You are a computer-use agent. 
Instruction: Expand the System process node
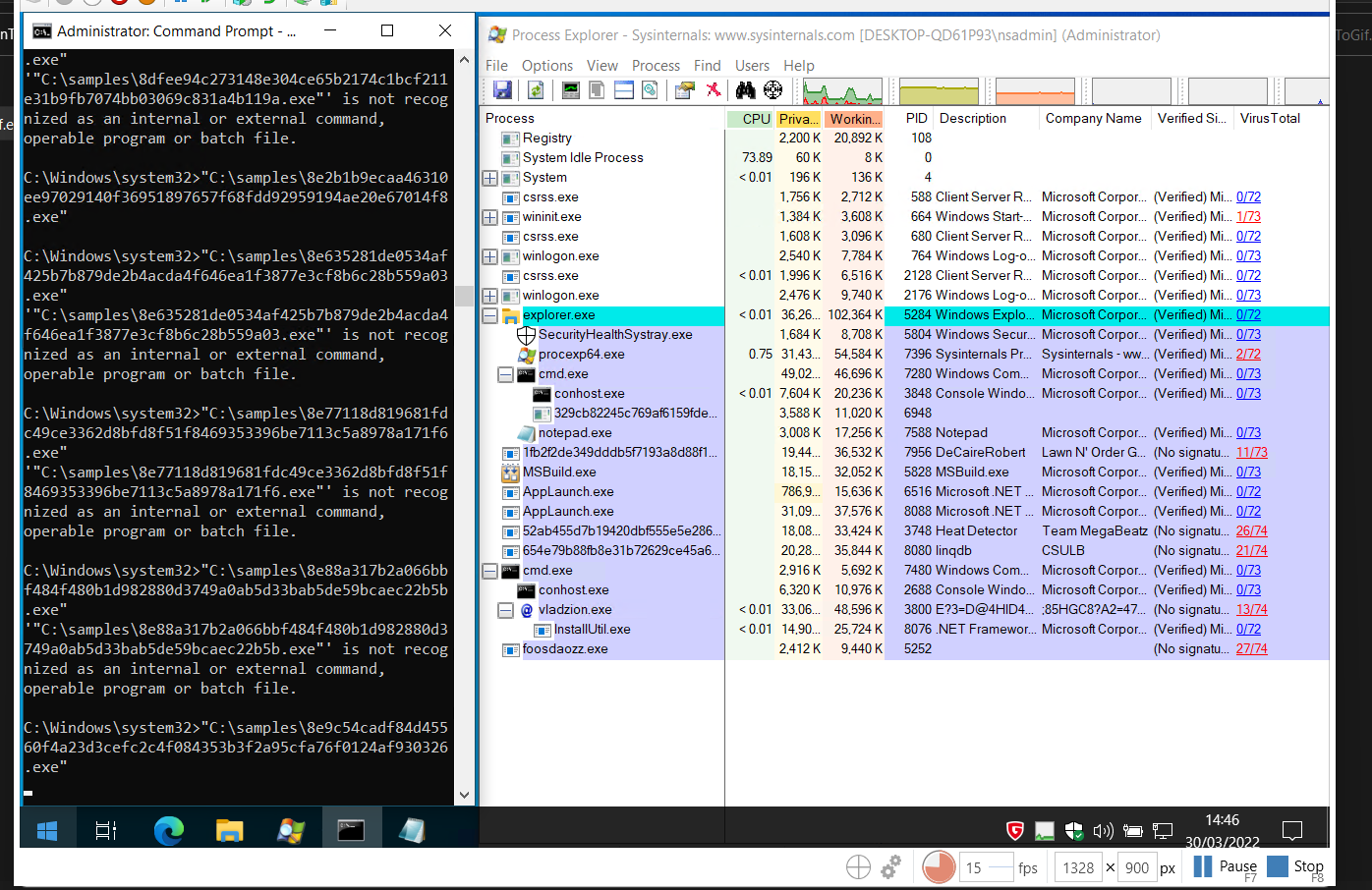coord(489,178)
